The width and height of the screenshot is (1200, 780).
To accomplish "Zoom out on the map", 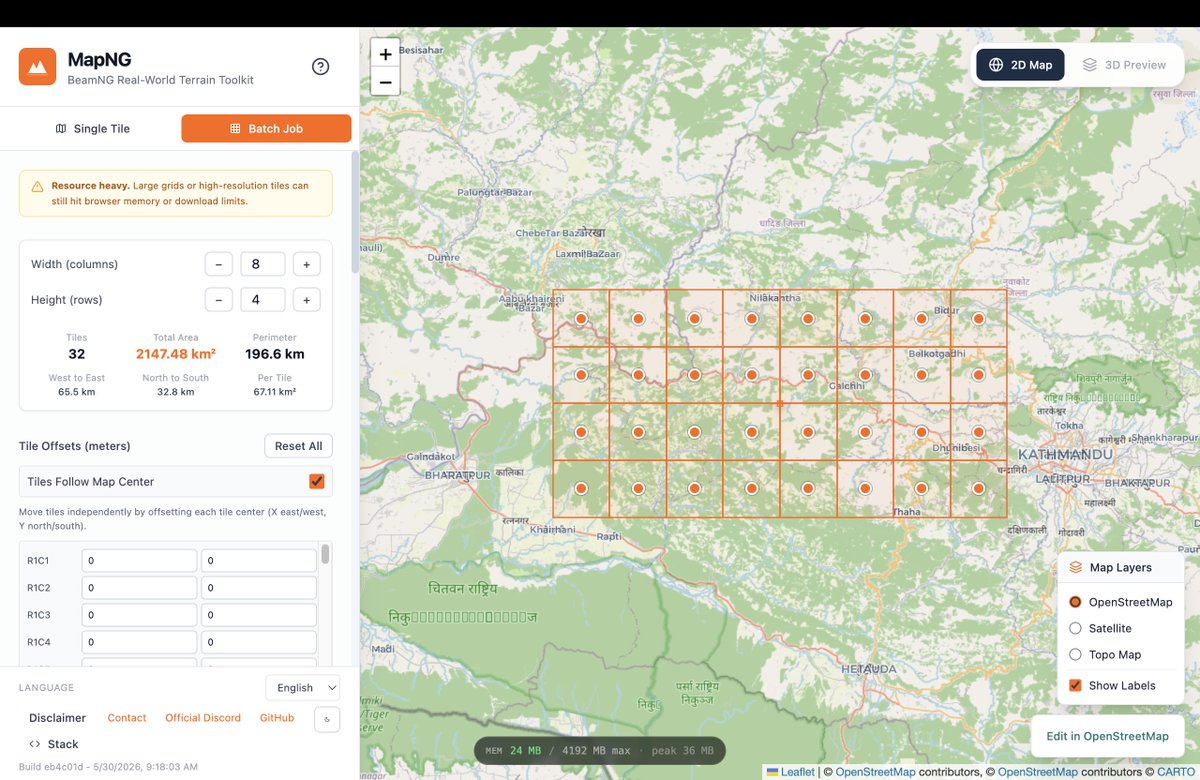I will tap(385, 82).
